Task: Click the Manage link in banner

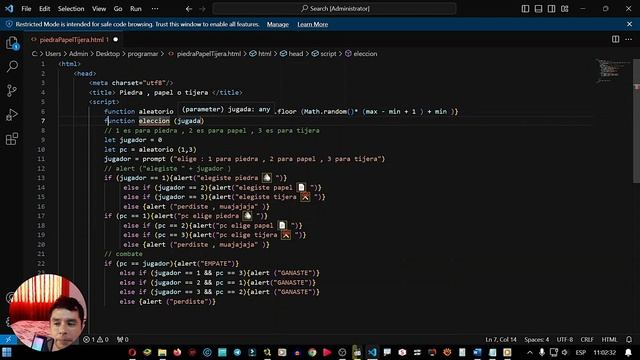Action: (278, 24)
